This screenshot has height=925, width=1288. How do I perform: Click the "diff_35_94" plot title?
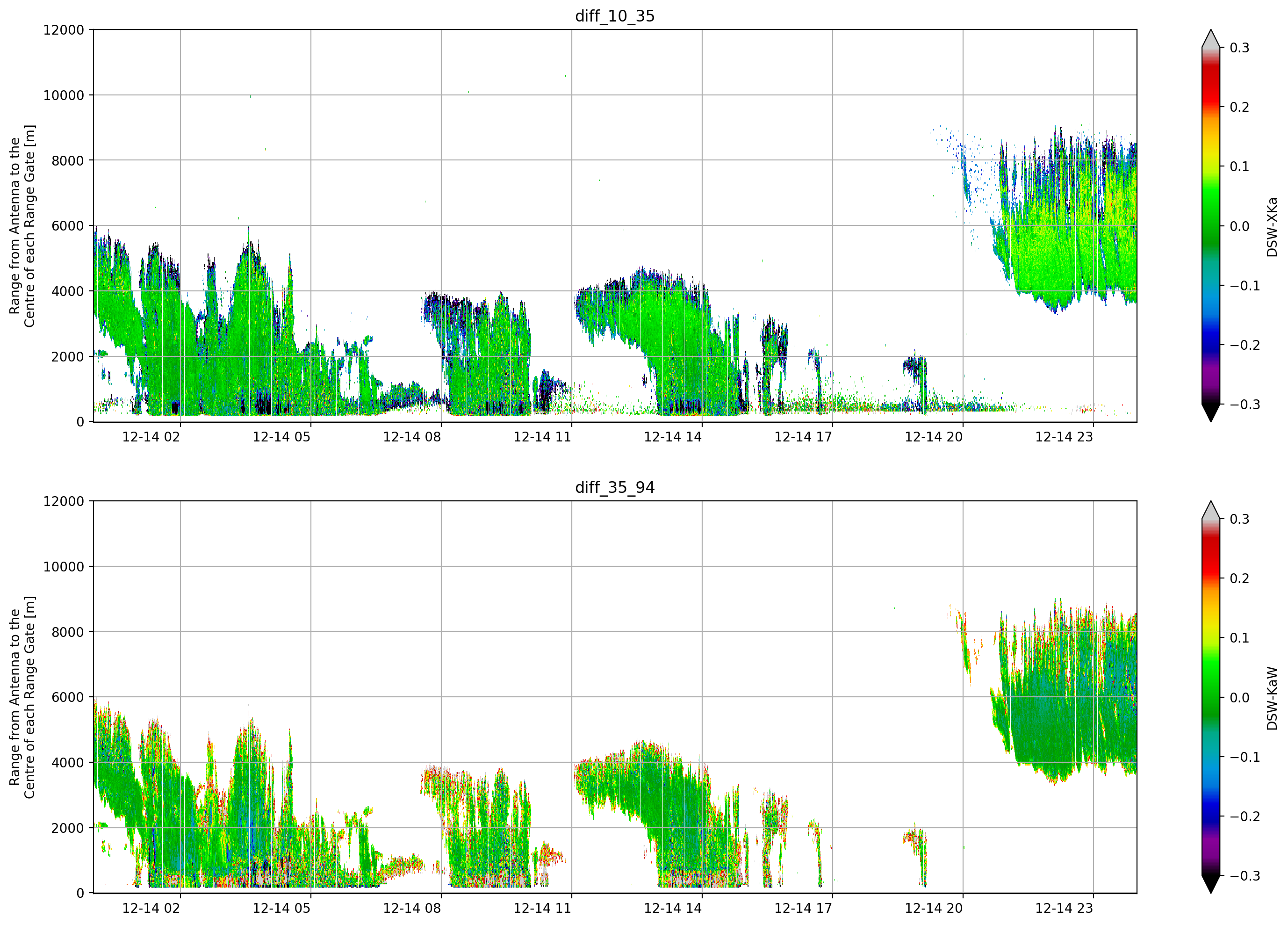pos(615,487)
